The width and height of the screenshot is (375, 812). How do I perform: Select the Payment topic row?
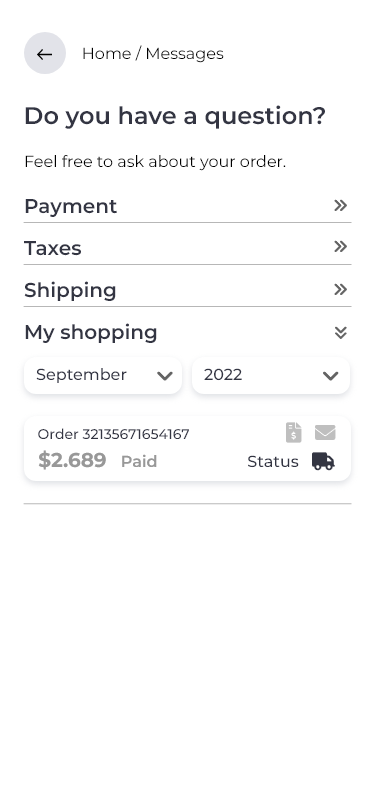point(188,206)
